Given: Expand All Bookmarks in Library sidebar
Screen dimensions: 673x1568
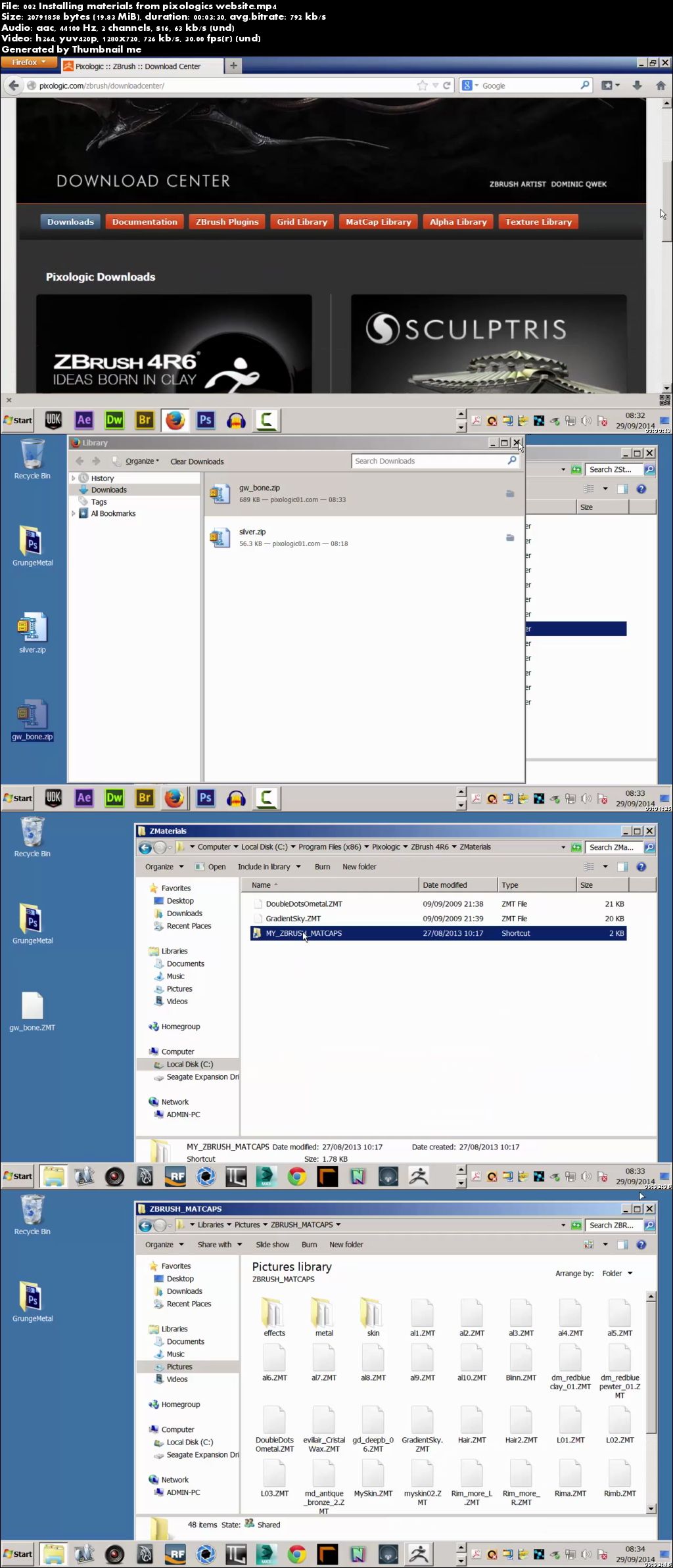Looking at the screenshot, I should click(73, 513).
